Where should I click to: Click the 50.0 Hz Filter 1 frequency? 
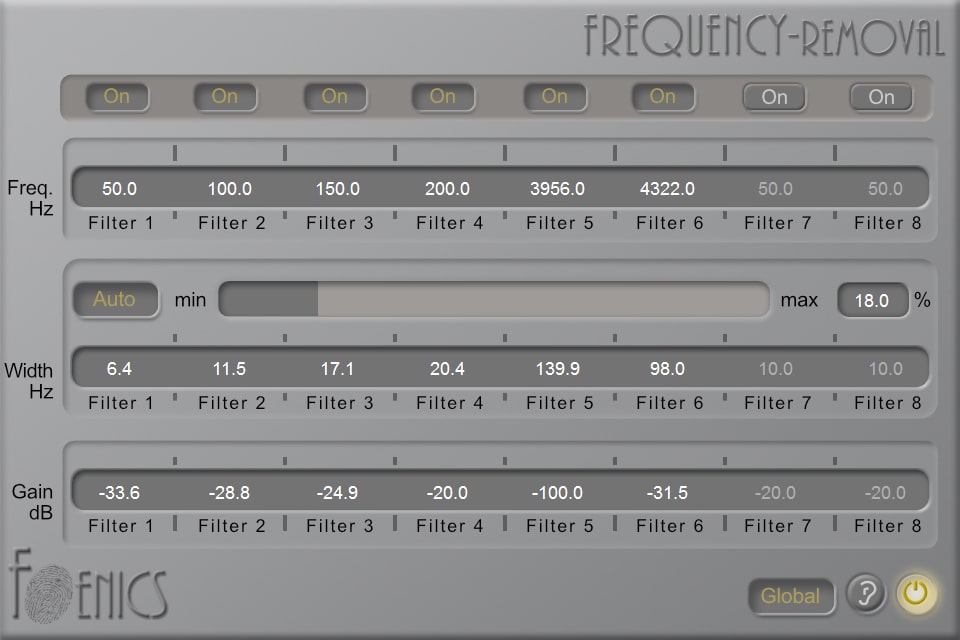120,188
